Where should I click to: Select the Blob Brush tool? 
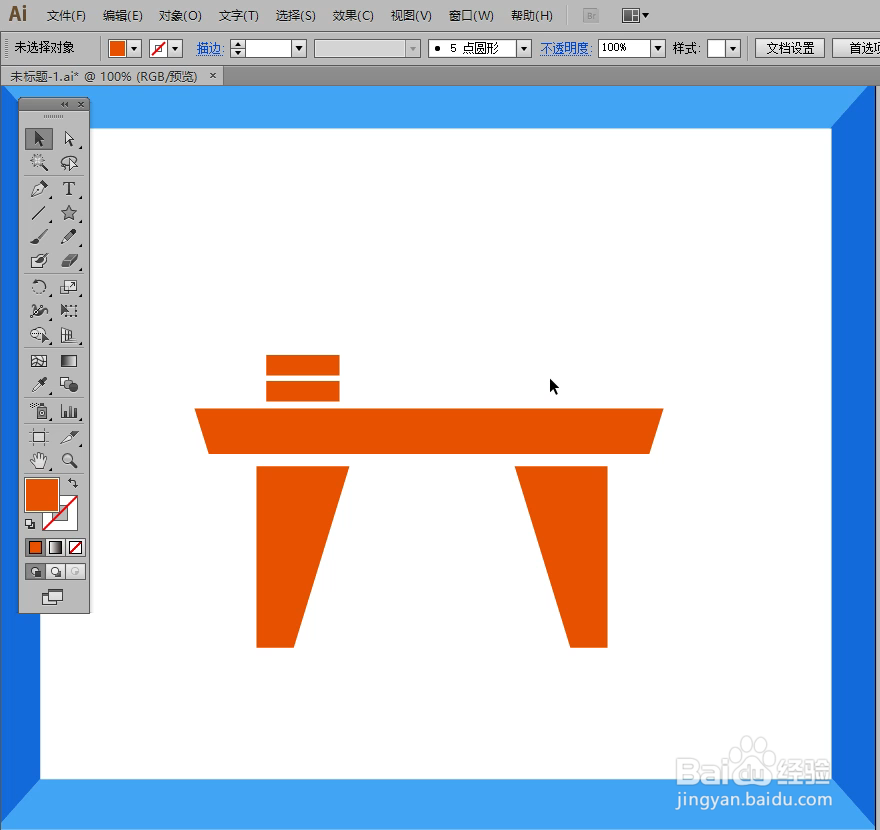click(39, 261)
